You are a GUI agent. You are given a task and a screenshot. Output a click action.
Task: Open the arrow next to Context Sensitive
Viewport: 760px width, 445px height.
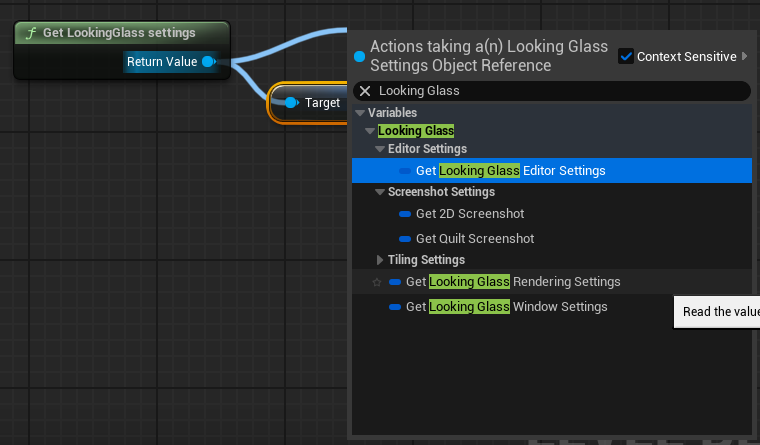tap(743, 57)
